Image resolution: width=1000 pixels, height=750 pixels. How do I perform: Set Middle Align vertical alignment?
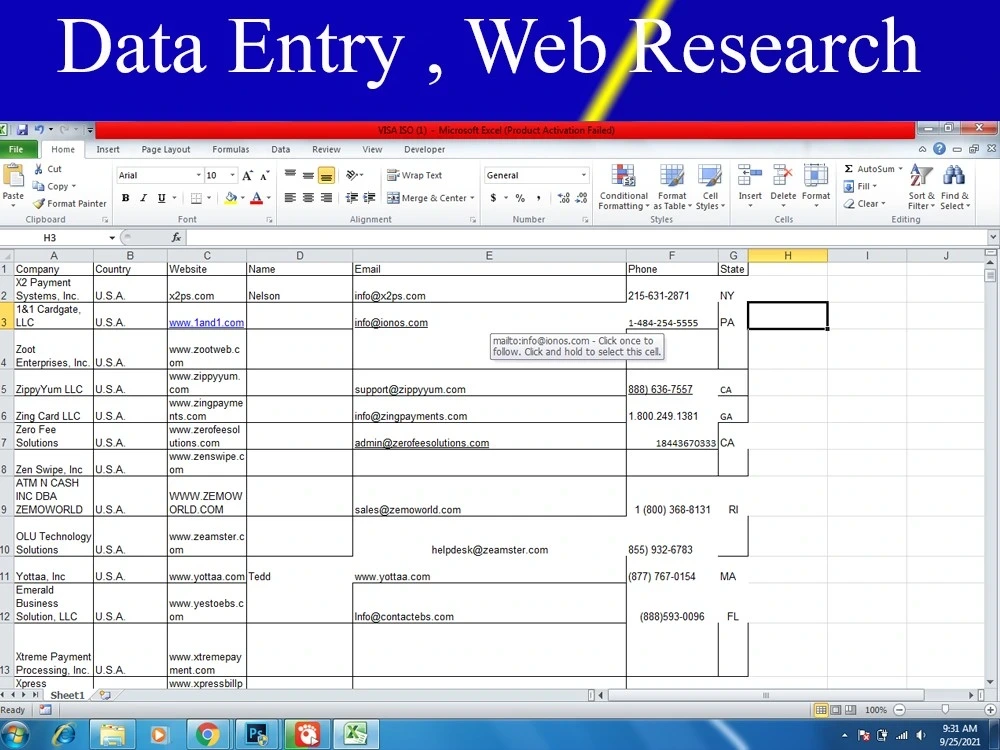[308, 175]
